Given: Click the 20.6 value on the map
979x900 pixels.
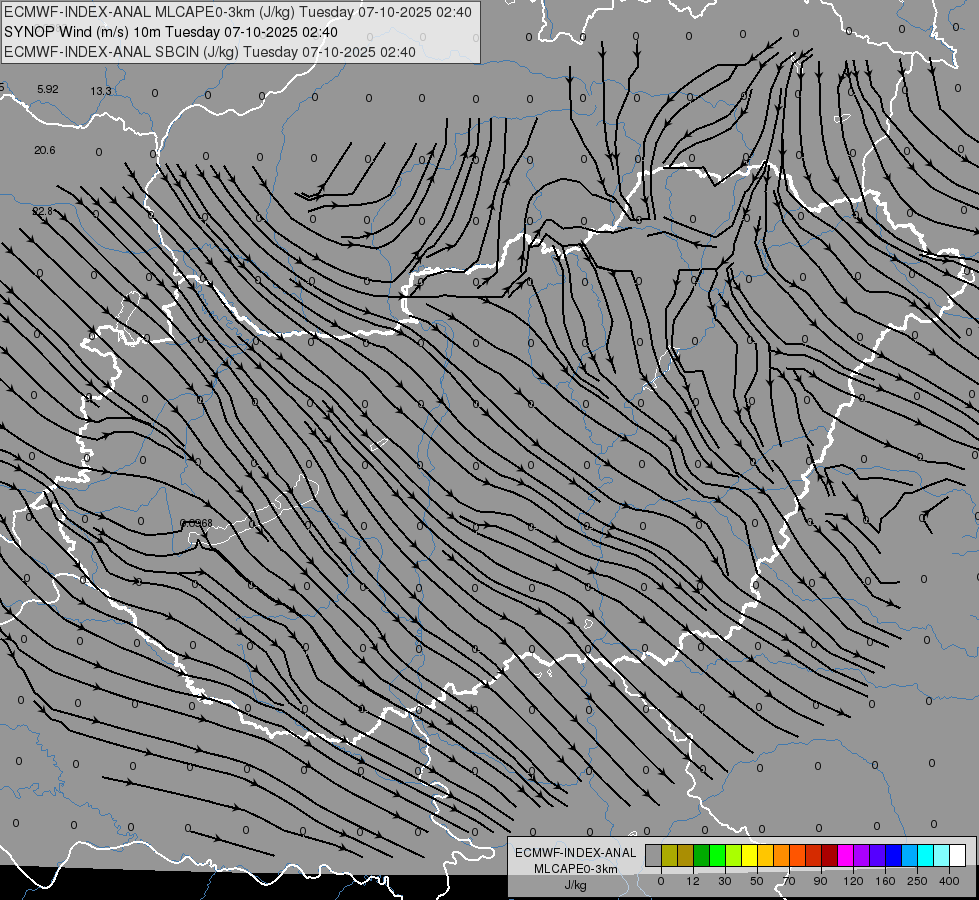Looking at the screenshot, I should 44,151.
